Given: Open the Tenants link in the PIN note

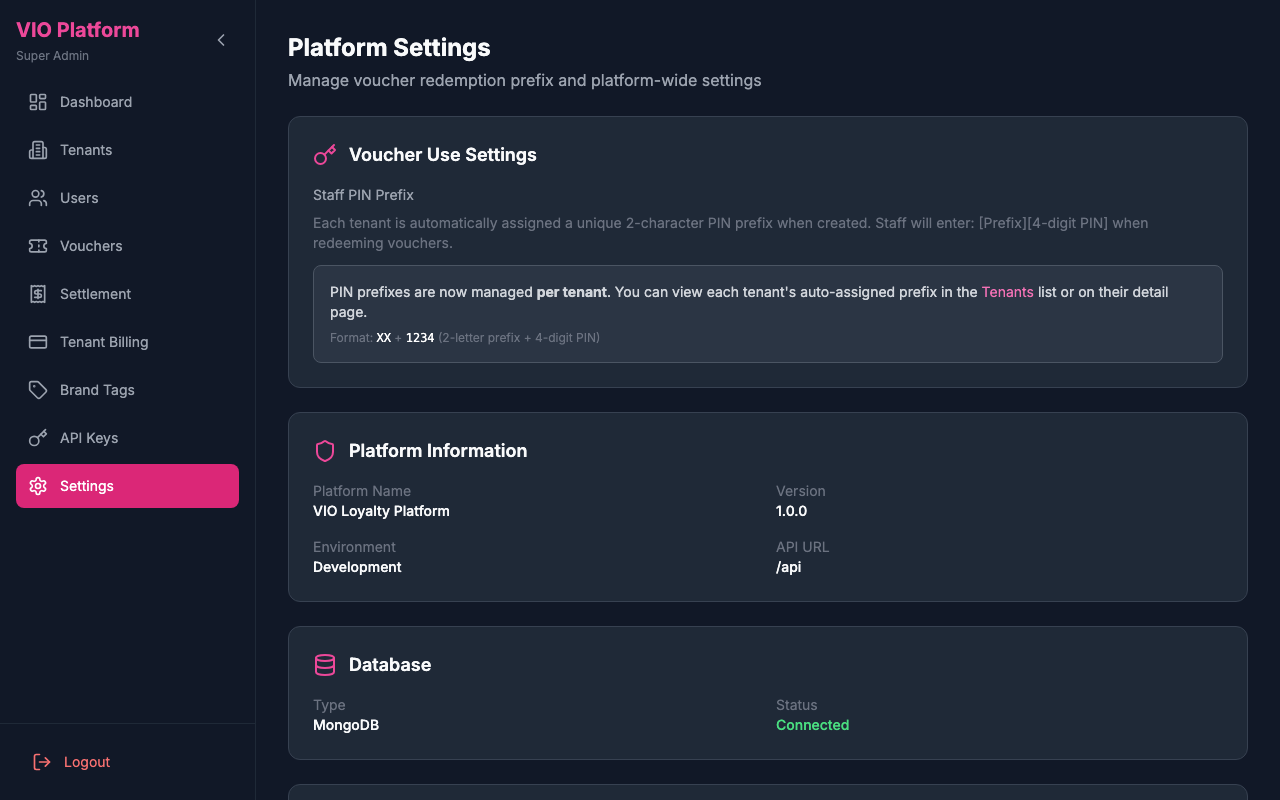Looking at the screenshot, I should pos(1005,291).
